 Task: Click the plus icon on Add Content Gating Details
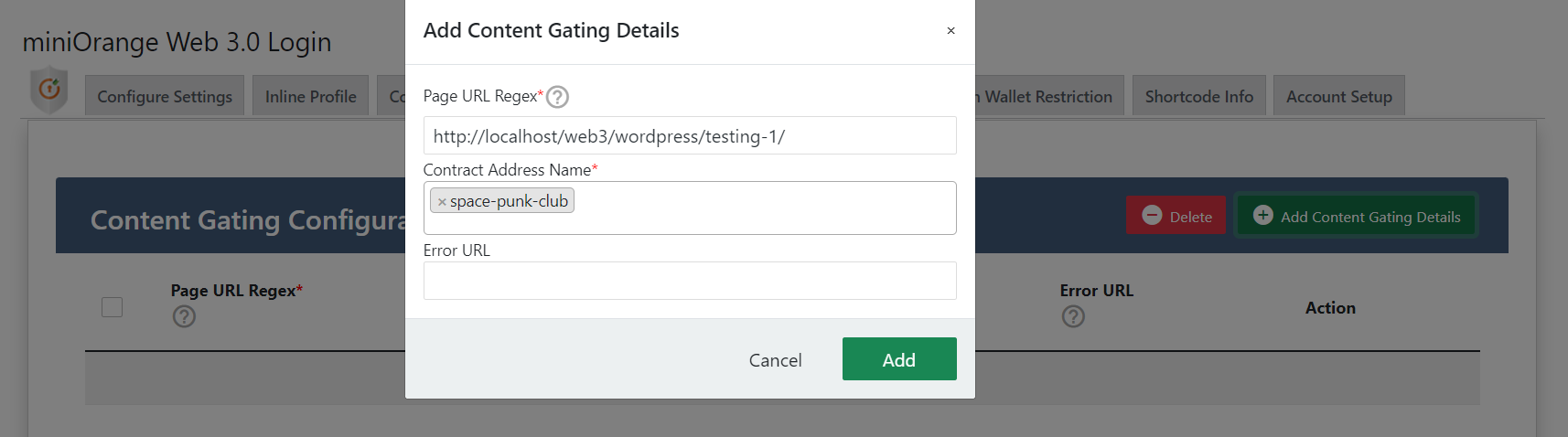(x=1262, y=215)
